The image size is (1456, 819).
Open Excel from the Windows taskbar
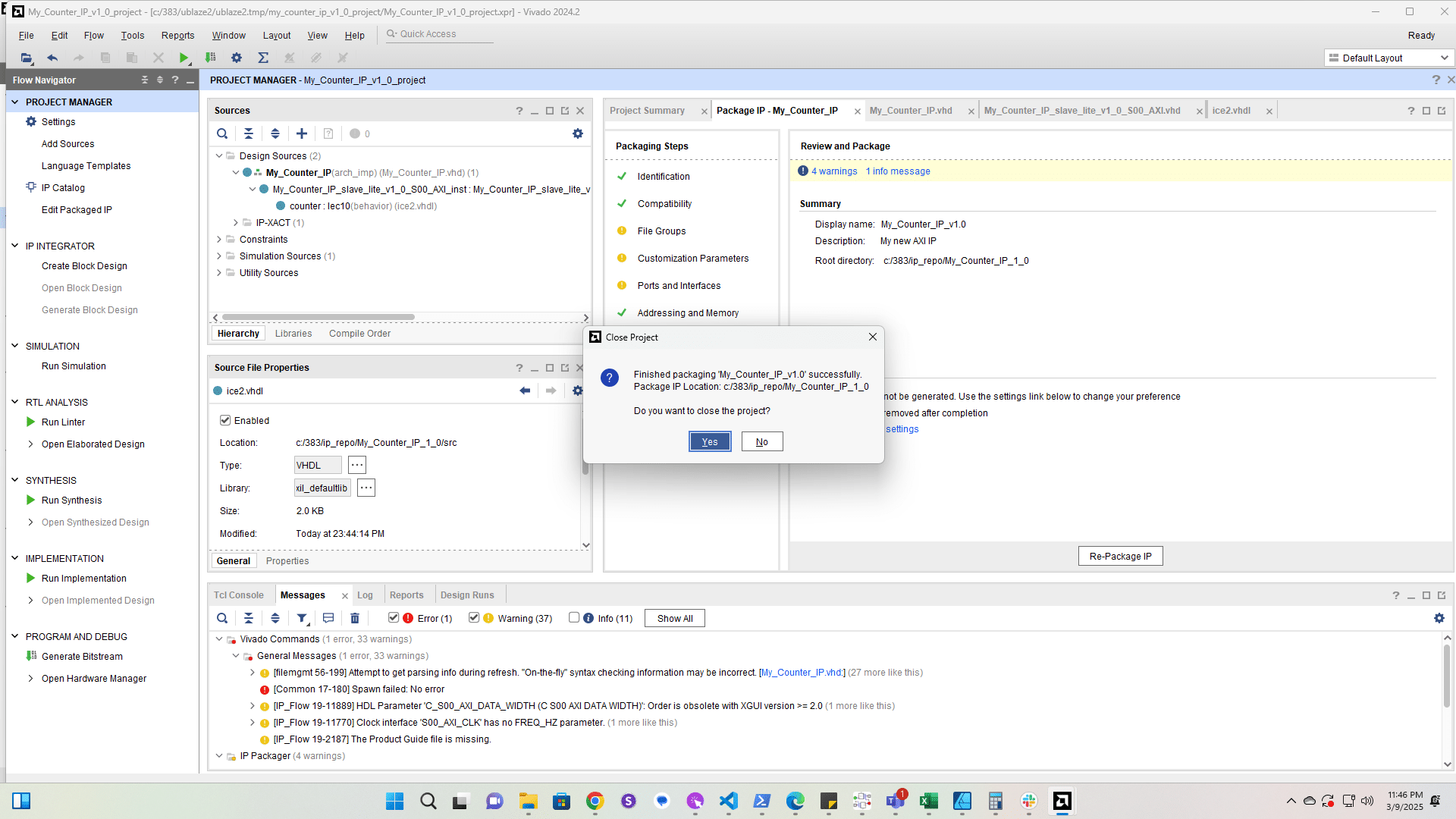(x=928, y=801)
